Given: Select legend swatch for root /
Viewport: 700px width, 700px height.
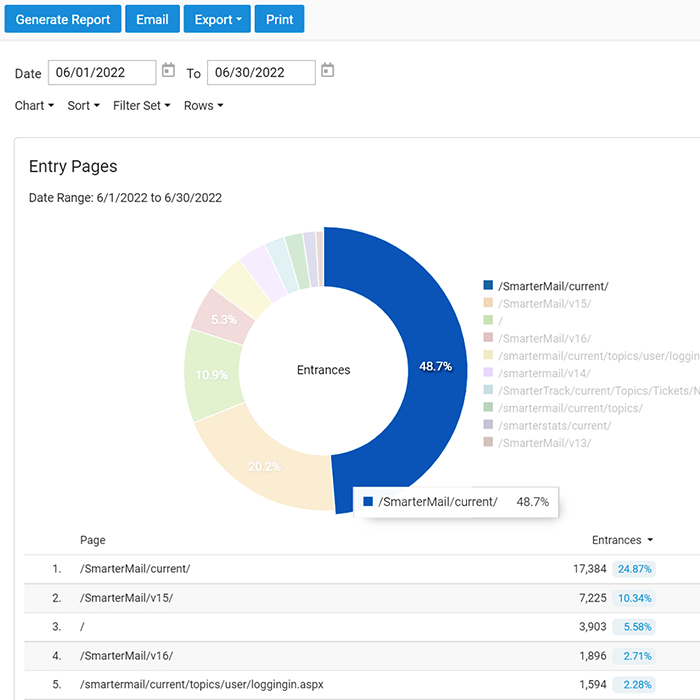Looking at the screenshot, I should pyautogui.click(x=488, y=320).
